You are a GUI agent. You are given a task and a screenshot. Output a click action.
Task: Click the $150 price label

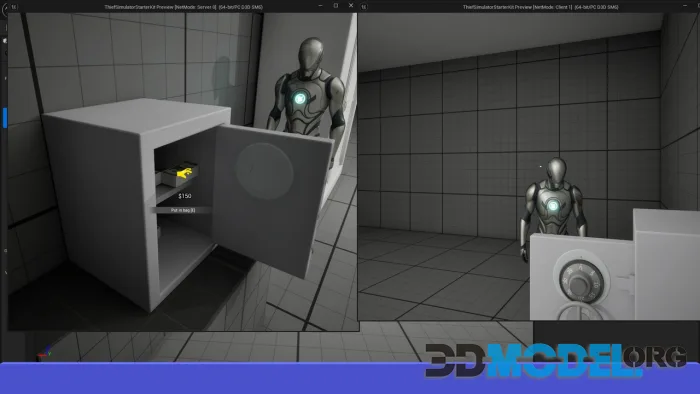(x=184, y=196)
